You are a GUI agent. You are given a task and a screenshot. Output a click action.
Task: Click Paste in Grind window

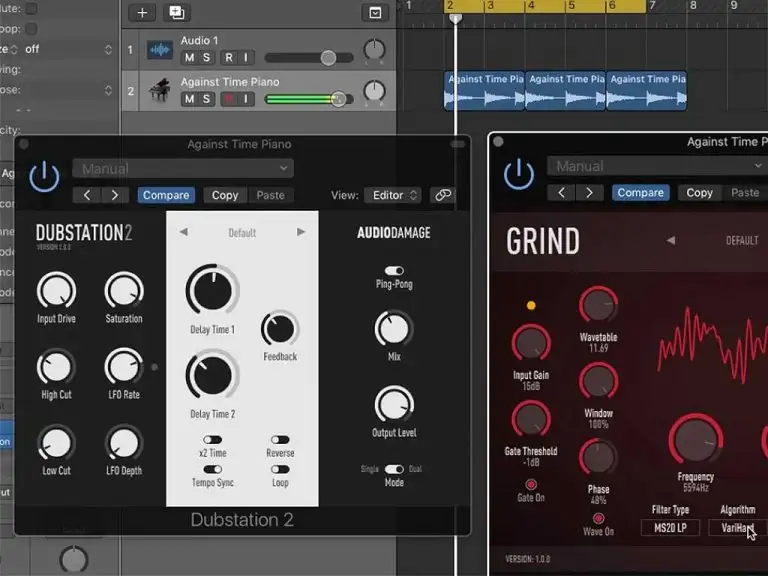tap(745, 192)
